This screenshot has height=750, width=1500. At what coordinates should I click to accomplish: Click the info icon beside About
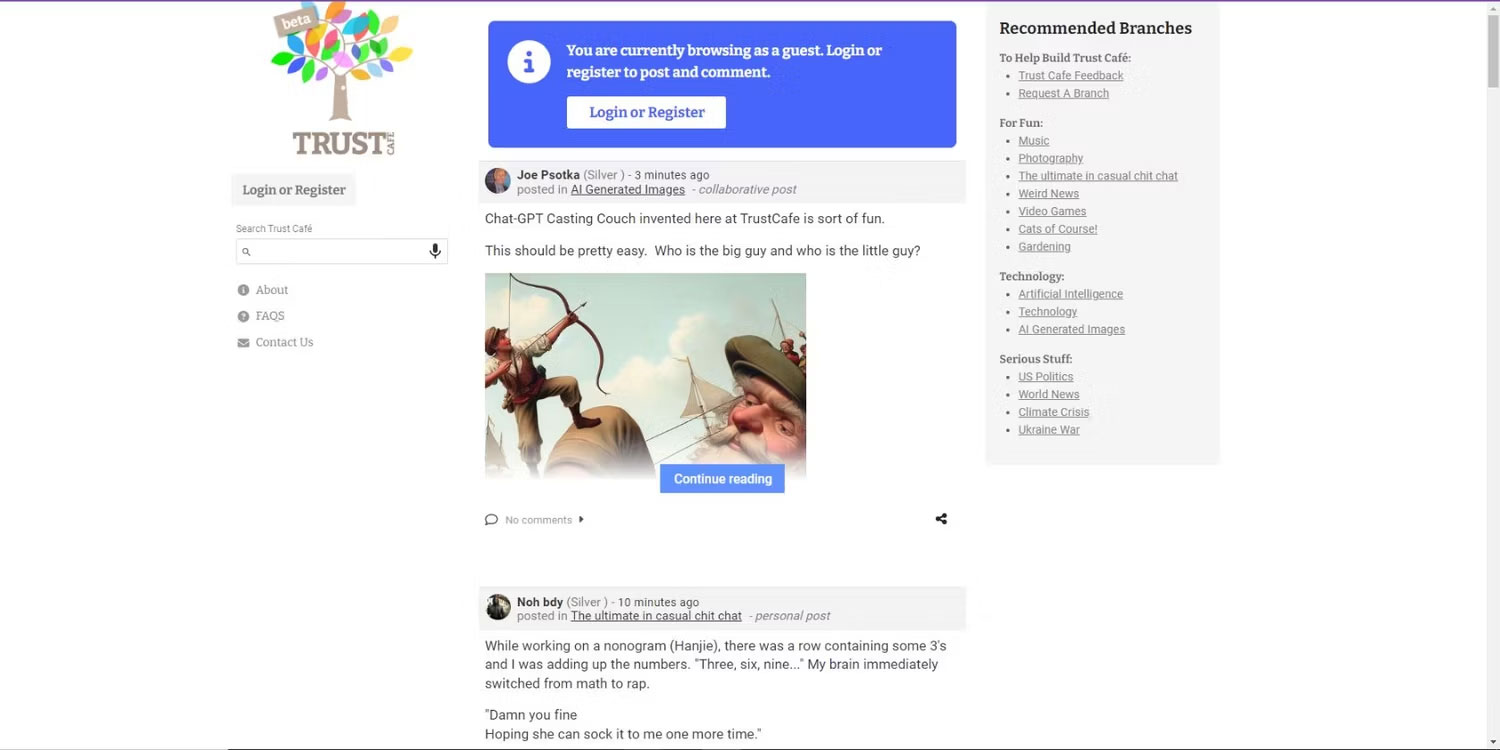pyautogui.click(x=243, y=290)
